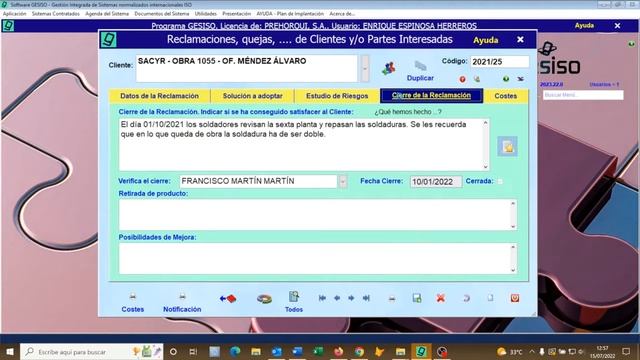Screen dimensions: 640x360
Task: Select Cierre de la Reclamación tab
Action: pos(431,96)
